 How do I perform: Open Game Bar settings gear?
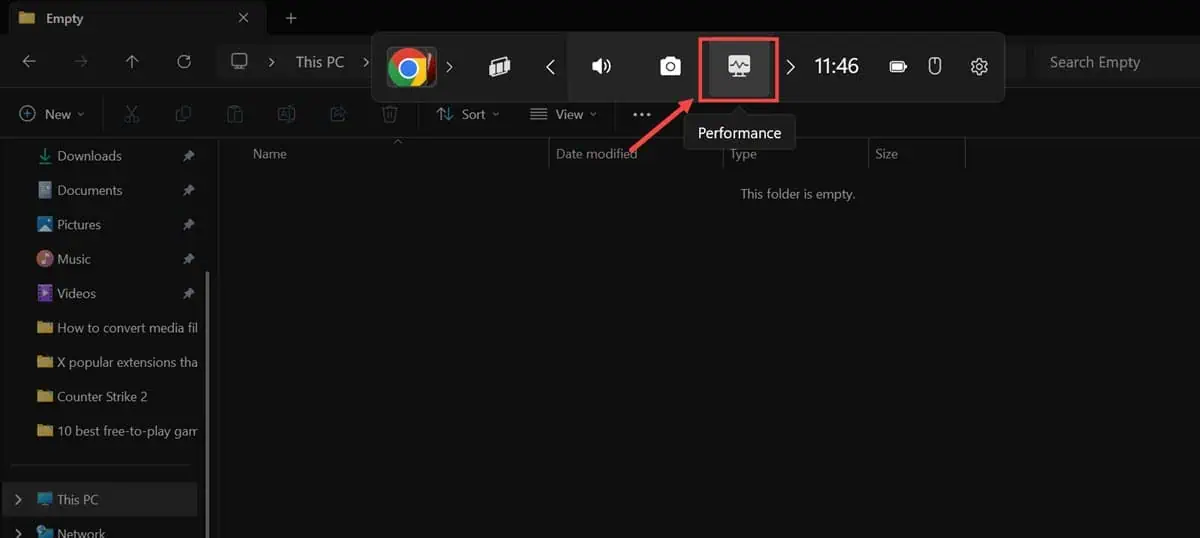point(979,67)
